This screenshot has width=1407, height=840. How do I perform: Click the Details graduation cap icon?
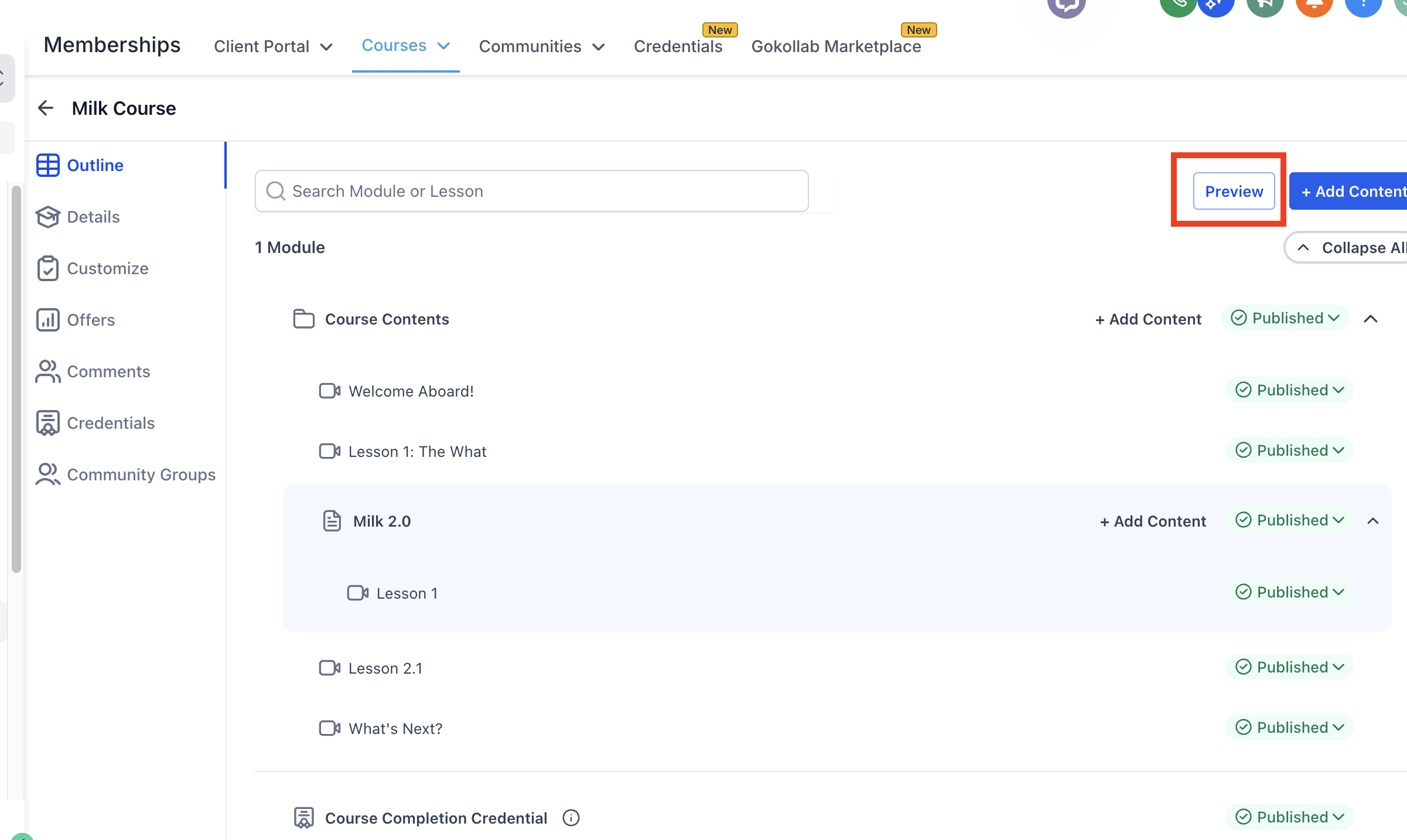click(x=47, y=217)
